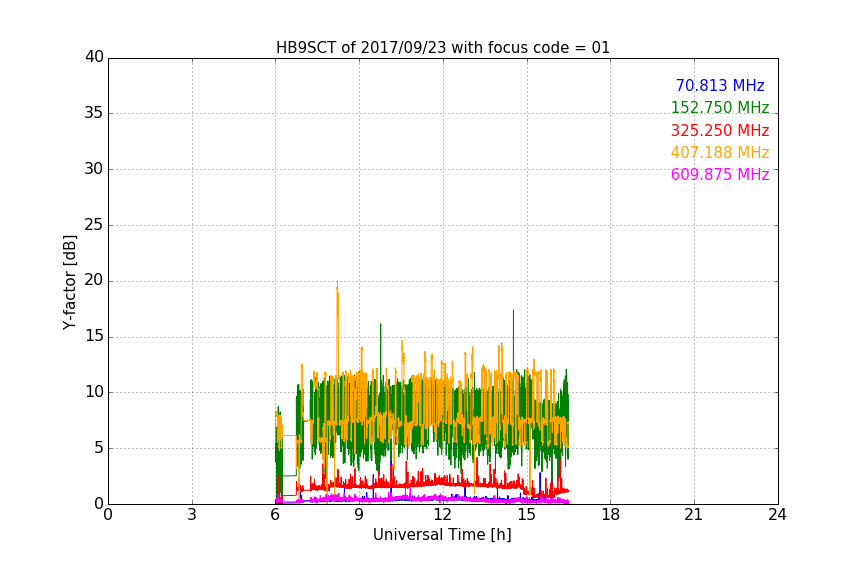Click the y-axis tick label 20

click(x=94, y=280)
